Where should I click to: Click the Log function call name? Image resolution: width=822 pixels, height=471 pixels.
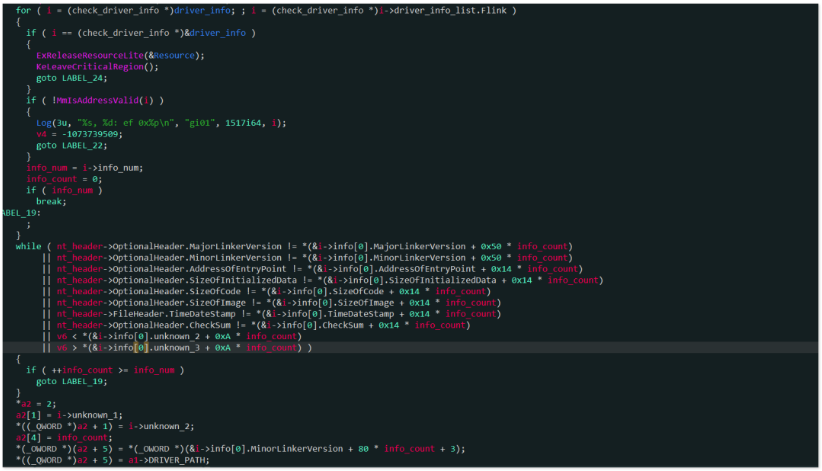44,123
